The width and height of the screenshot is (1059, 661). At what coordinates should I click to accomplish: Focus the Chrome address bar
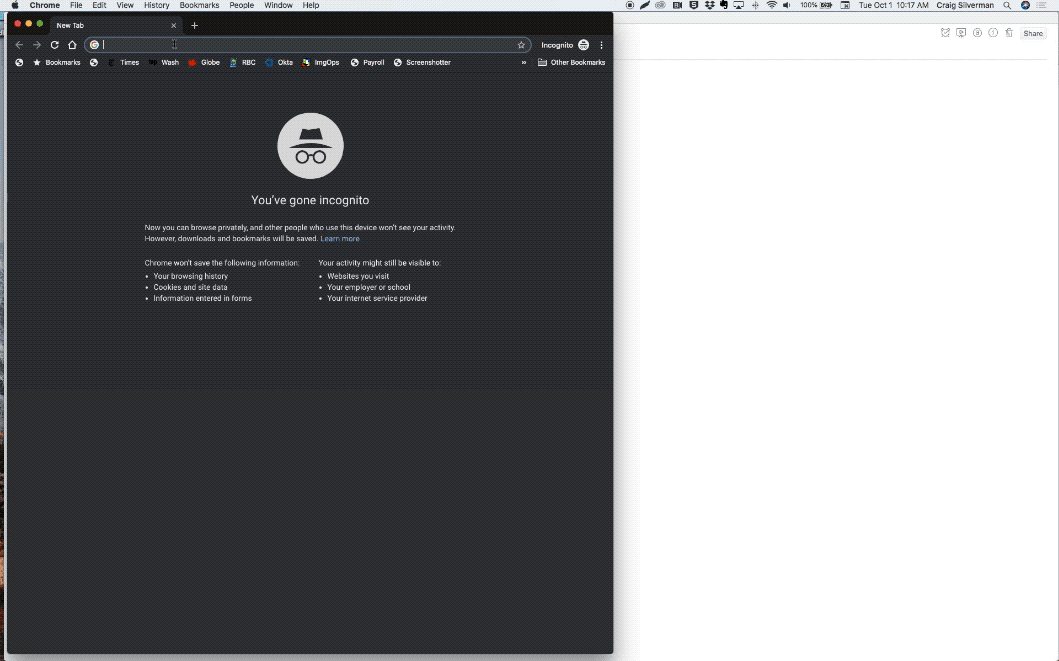pos(307,45)
